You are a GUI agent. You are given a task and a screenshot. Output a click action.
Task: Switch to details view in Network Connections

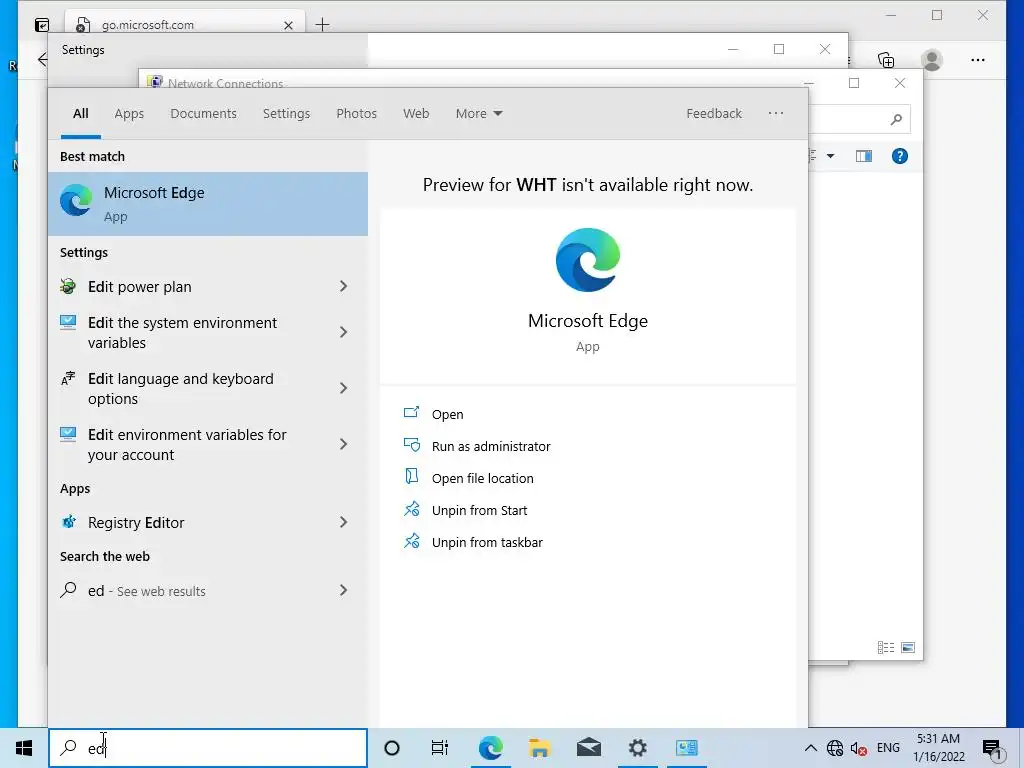point(886,647)
